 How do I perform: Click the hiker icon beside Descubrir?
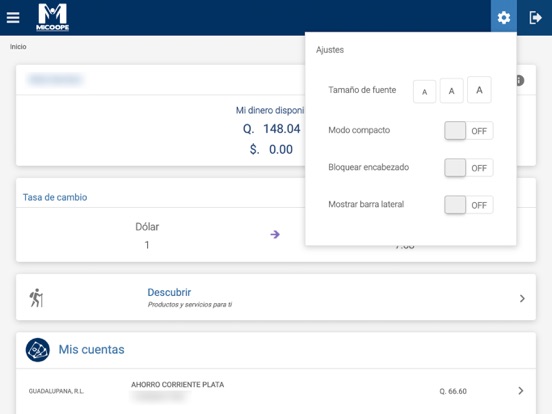36,298
